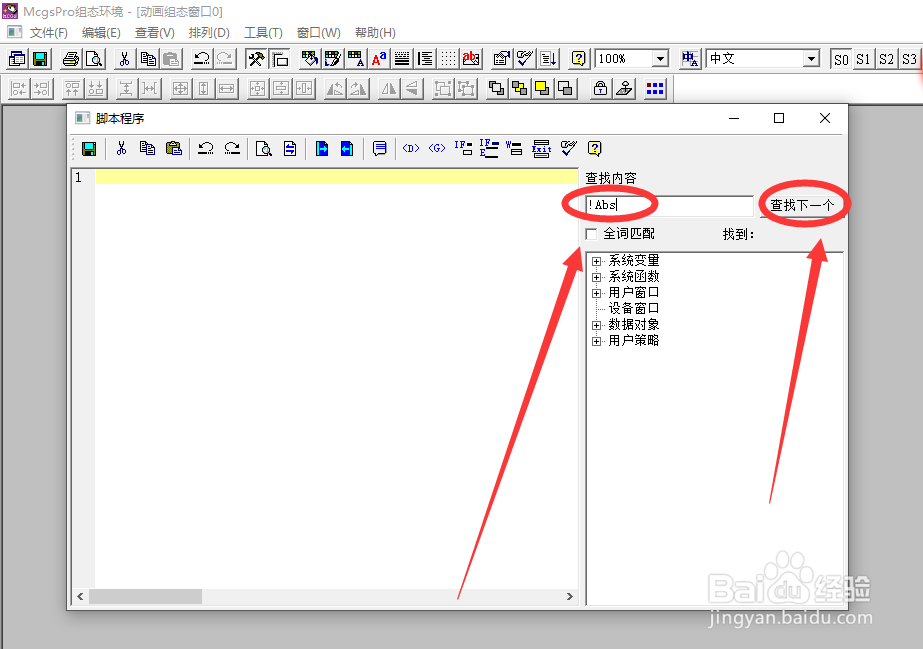The image size is (923, 649).
Task: Toggle the S0 state button
Action: [841, 59]
